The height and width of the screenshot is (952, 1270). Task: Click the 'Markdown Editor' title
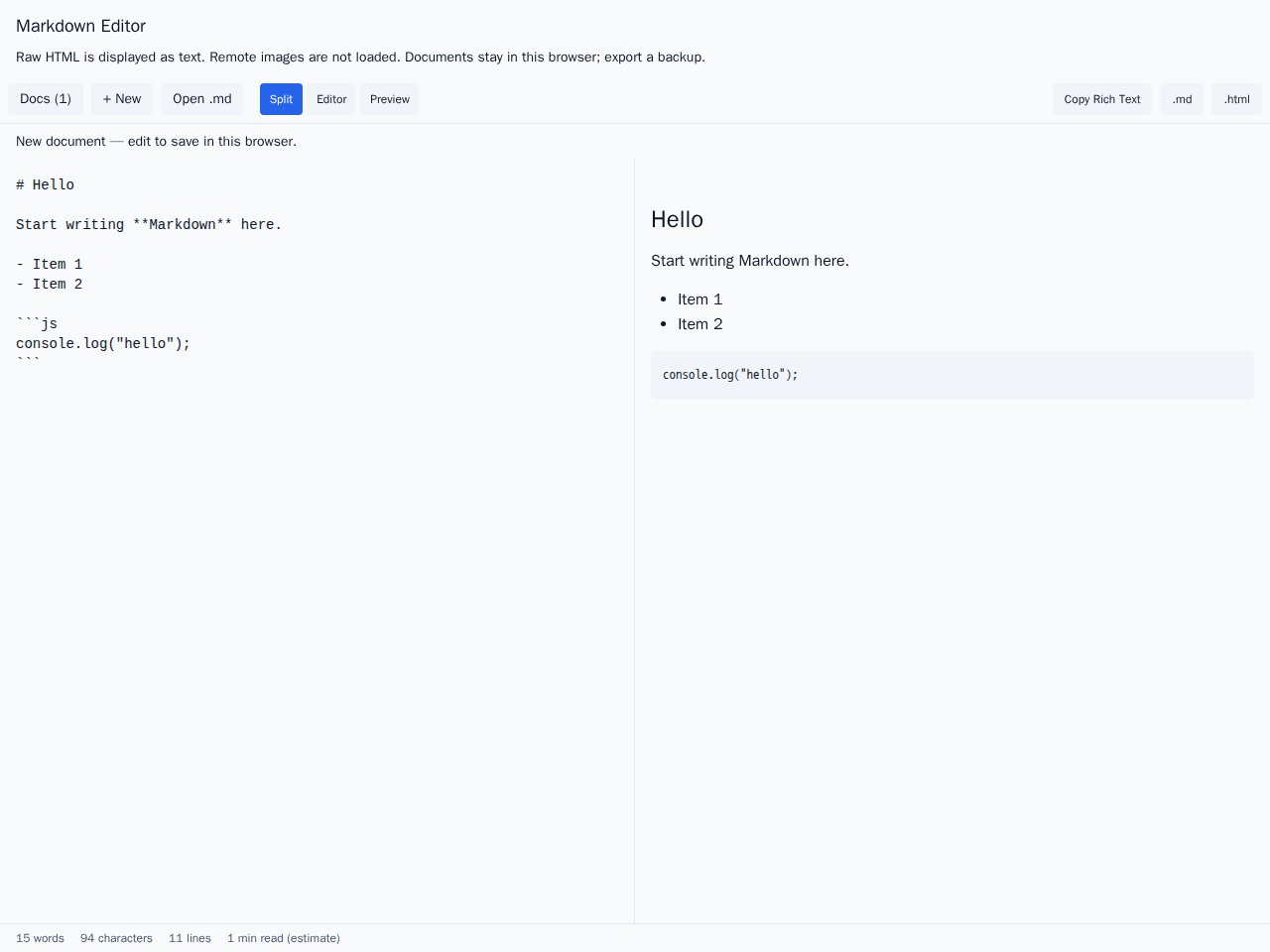pos(80,26)
